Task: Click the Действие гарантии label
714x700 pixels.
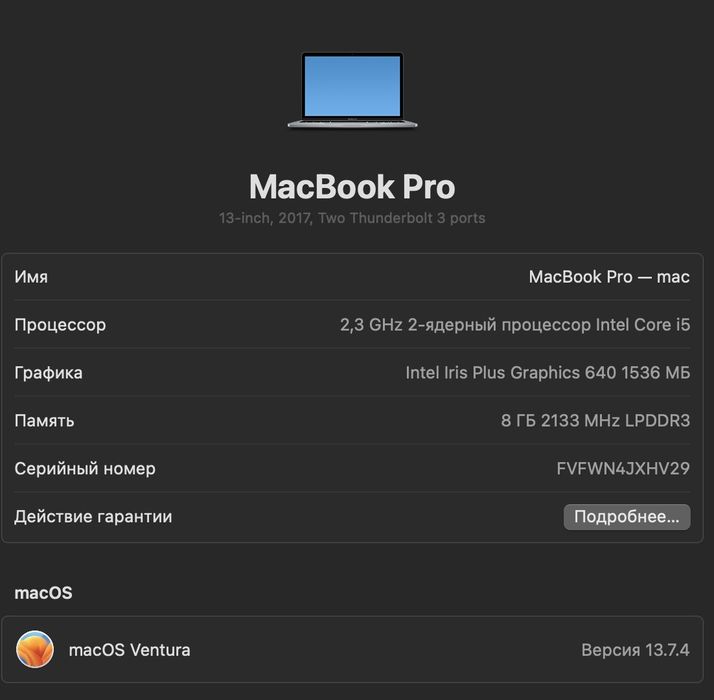Action: pos(93,516)
